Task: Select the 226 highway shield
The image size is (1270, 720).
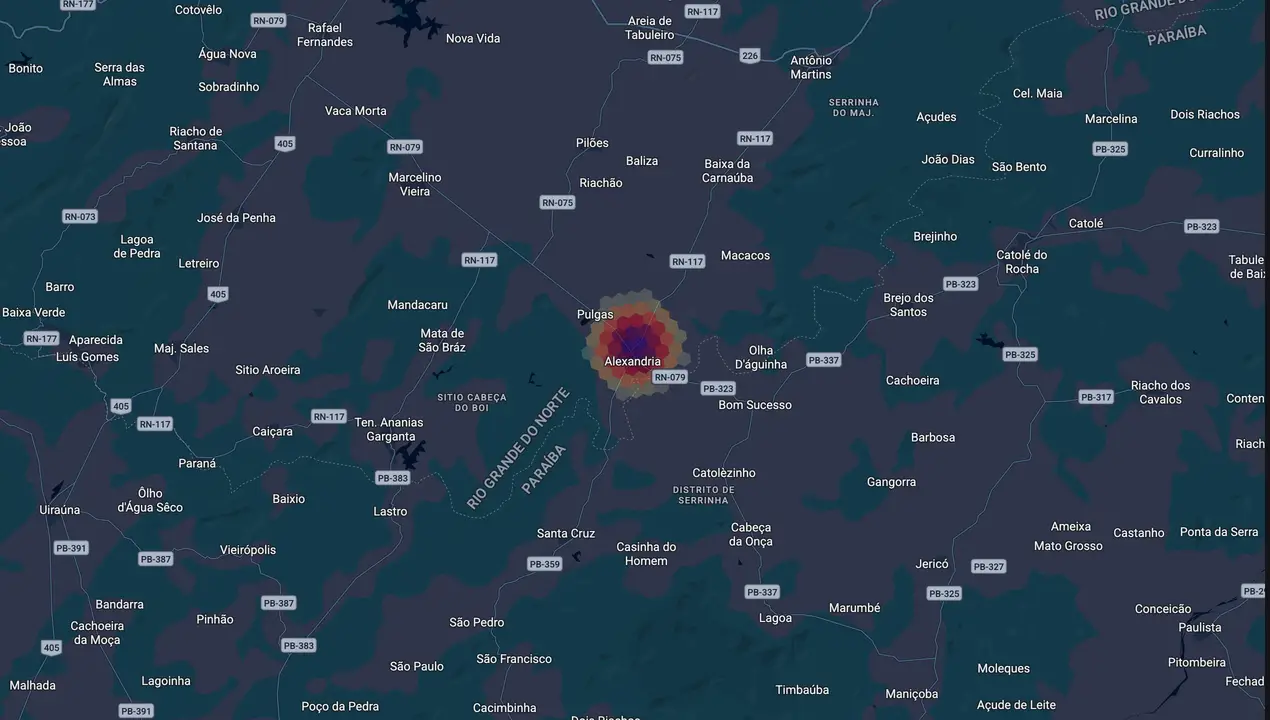Action: point(750,55)
